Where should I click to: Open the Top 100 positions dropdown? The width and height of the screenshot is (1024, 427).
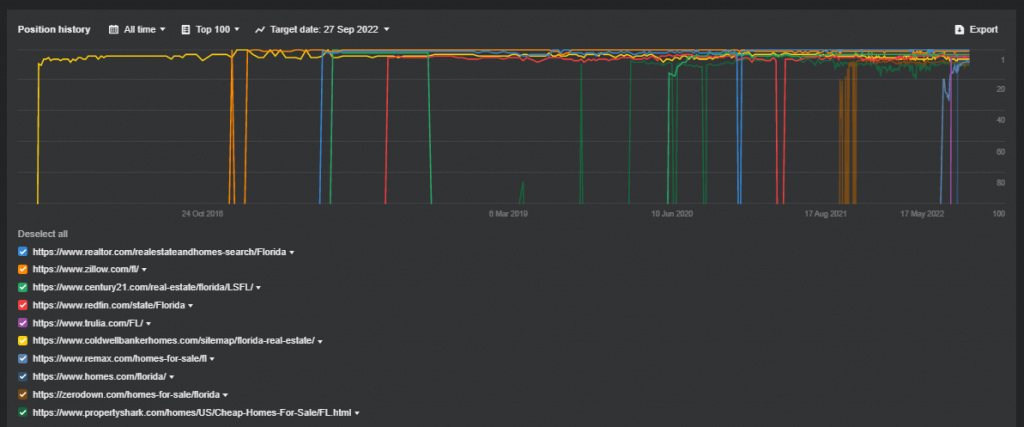pos(210,29)
